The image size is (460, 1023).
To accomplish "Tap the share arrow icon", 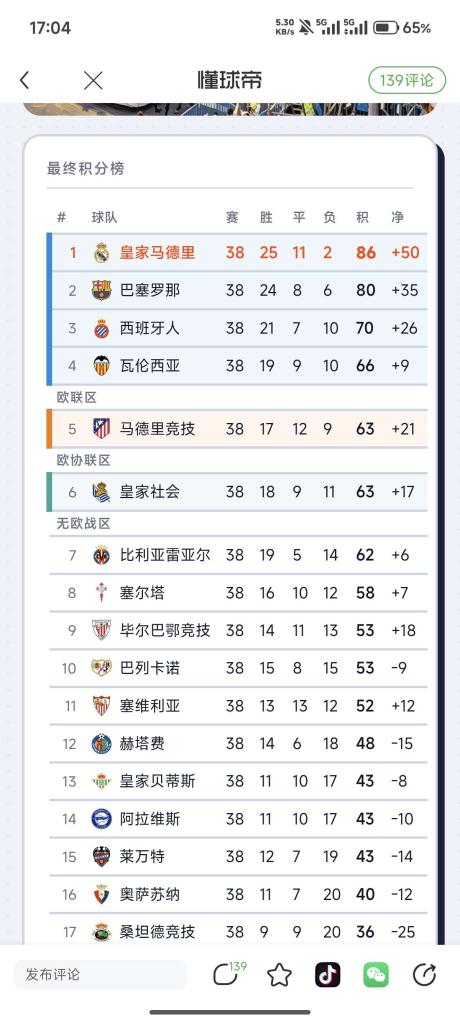I will (424, 975).
